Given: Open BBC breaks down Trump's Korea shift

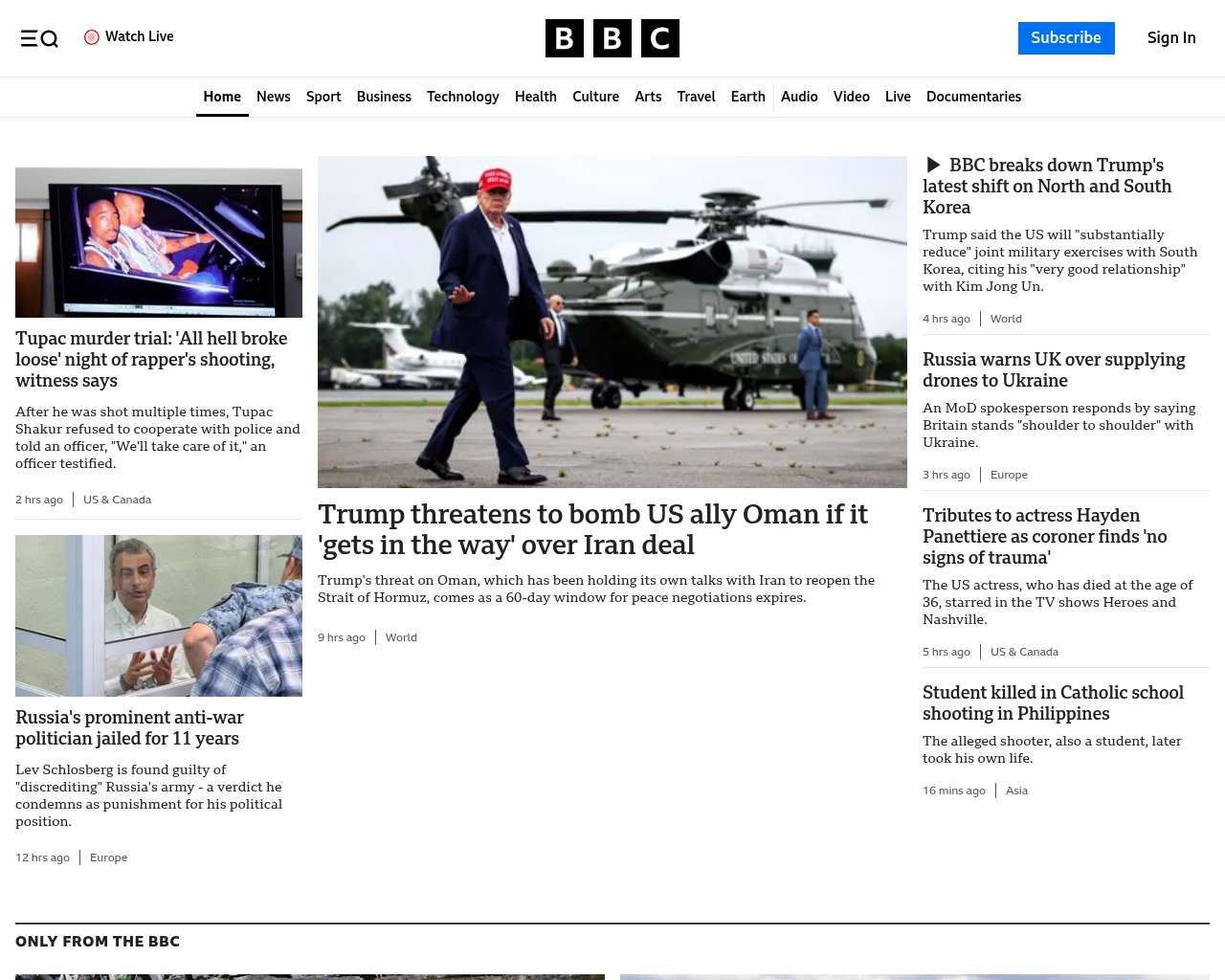Looking at the screenshot, I should point(1047,186).
